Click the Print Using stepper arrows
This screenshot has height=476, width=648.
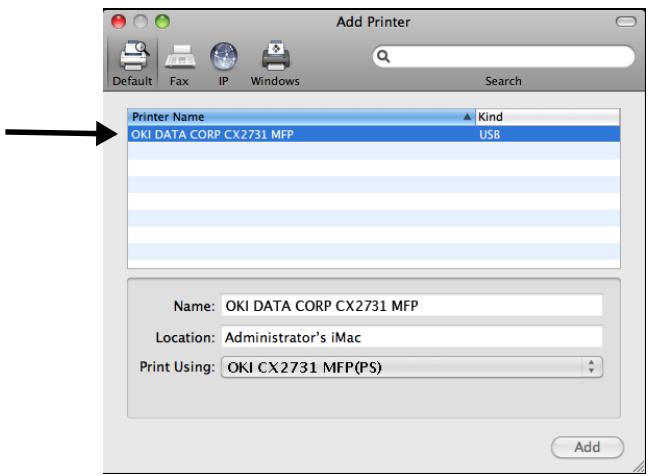[x=591, y=367]
